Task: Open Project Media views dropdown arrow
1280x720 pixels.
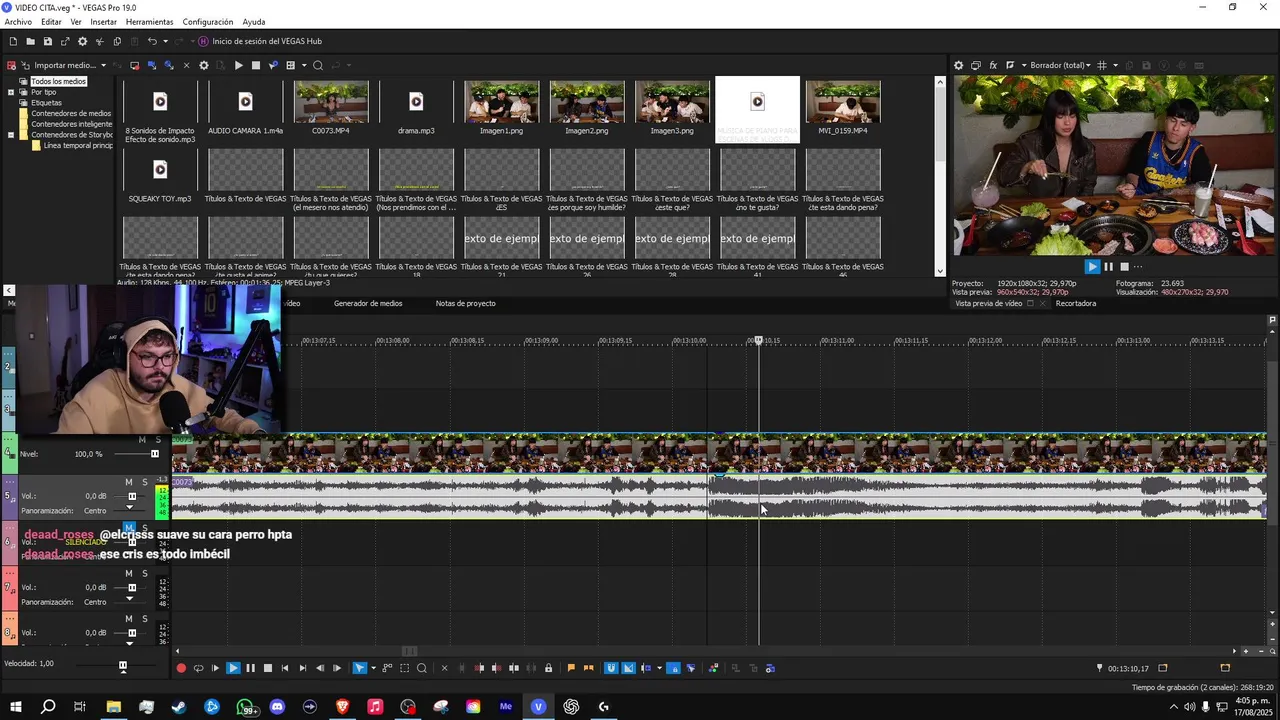Action: (x=303, y=65)
